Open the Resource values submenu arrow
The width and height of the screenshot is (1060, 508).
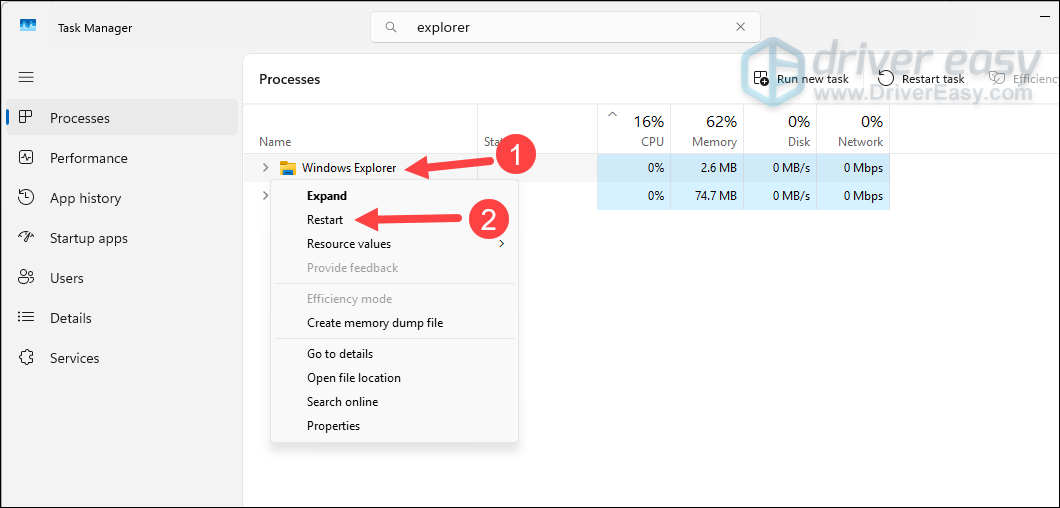502,244
